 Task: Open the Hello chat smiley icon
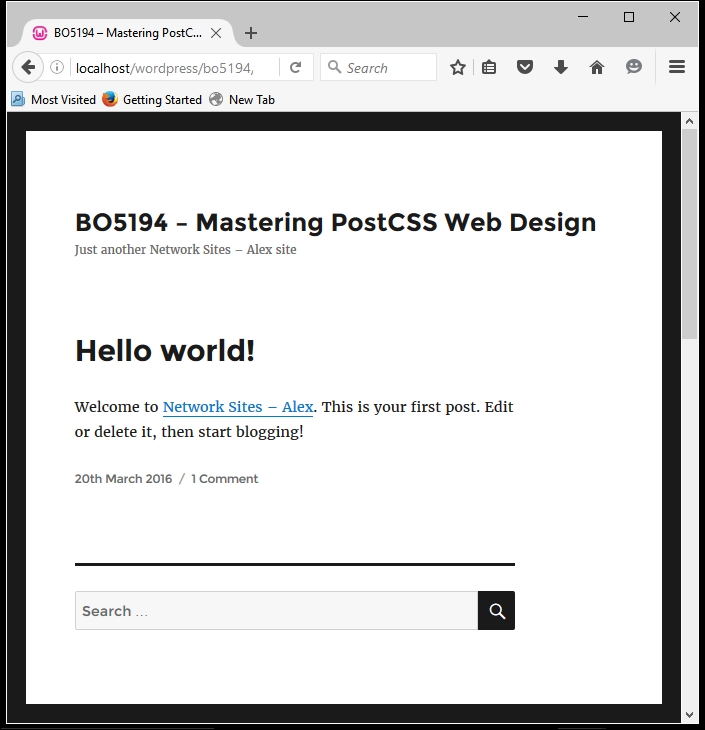tap(633, 68)
